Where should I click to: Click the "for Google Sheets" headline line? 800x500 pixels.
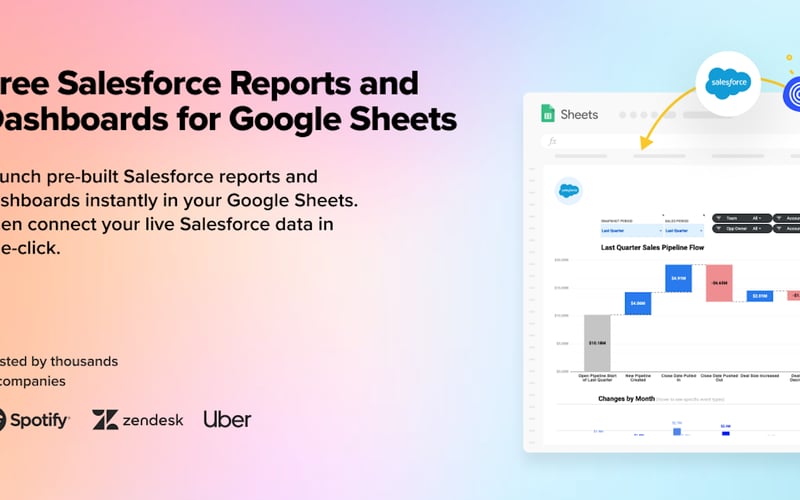pos(317,119)
